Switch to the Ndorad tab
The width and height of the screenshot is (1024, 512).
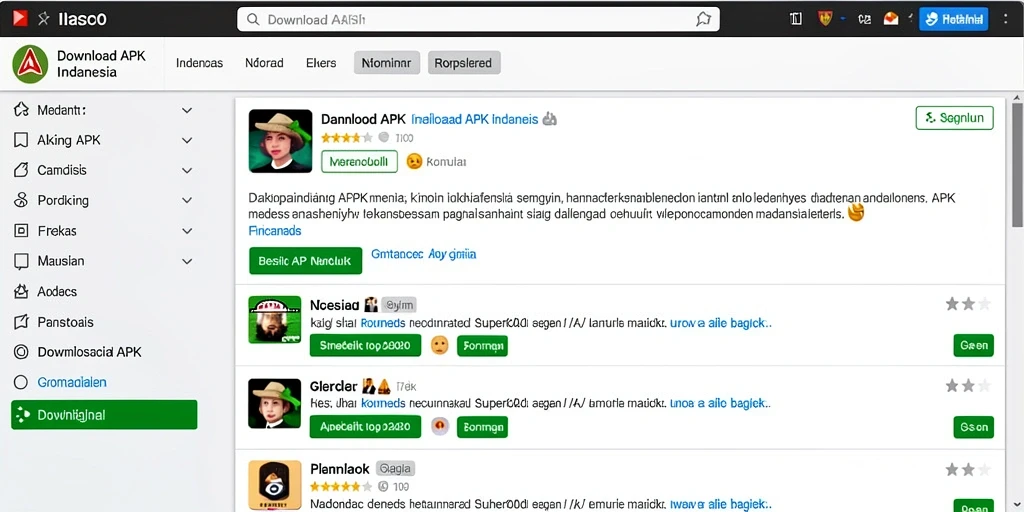(x=264, y=63)
